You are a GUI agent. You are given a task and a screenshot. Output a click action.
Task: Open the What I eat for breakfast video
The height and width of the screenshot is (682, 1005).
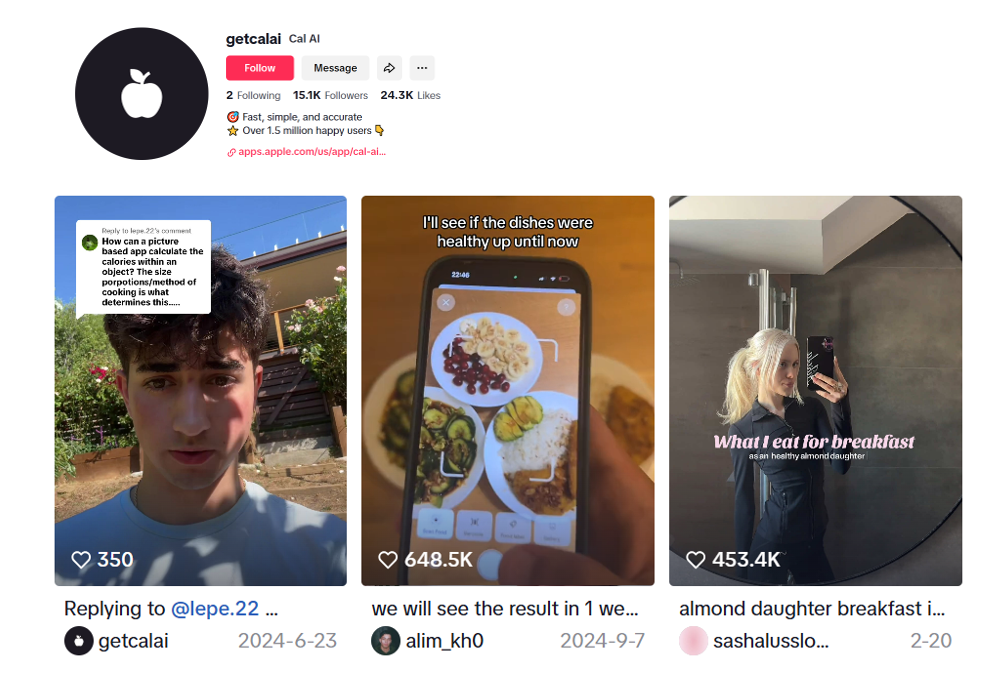pos(815,390)
